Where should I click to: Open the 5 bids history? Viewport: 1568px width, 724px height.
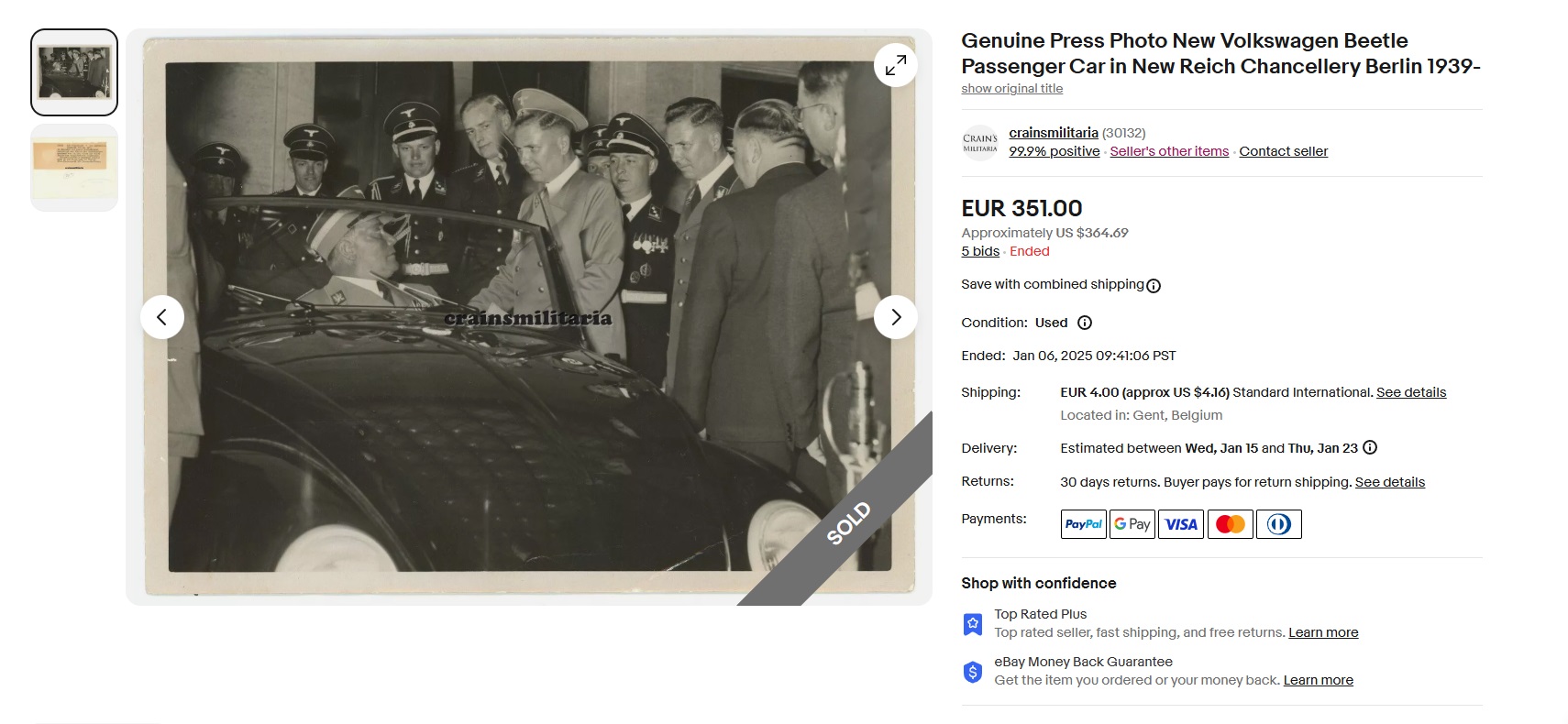pyautogui.click(x=980, y=251)
